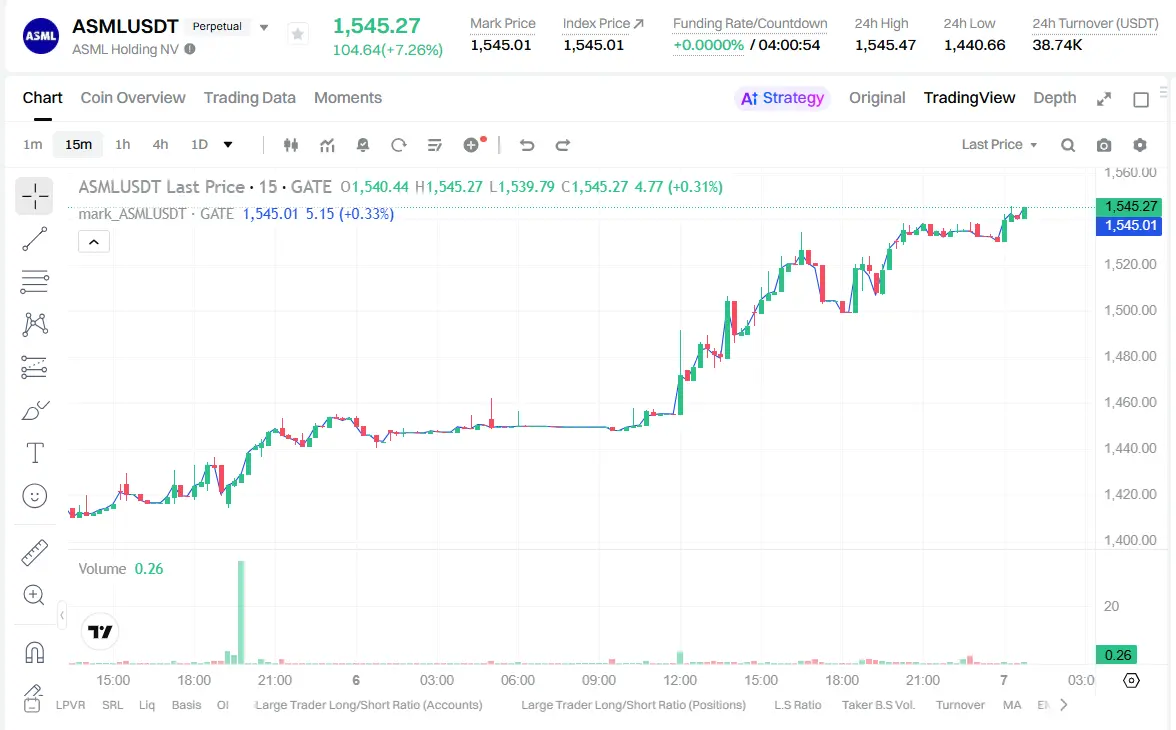Click the Funding Rate/Countdown label
This screenshot has height=730, width=1176.
(750, 24)
